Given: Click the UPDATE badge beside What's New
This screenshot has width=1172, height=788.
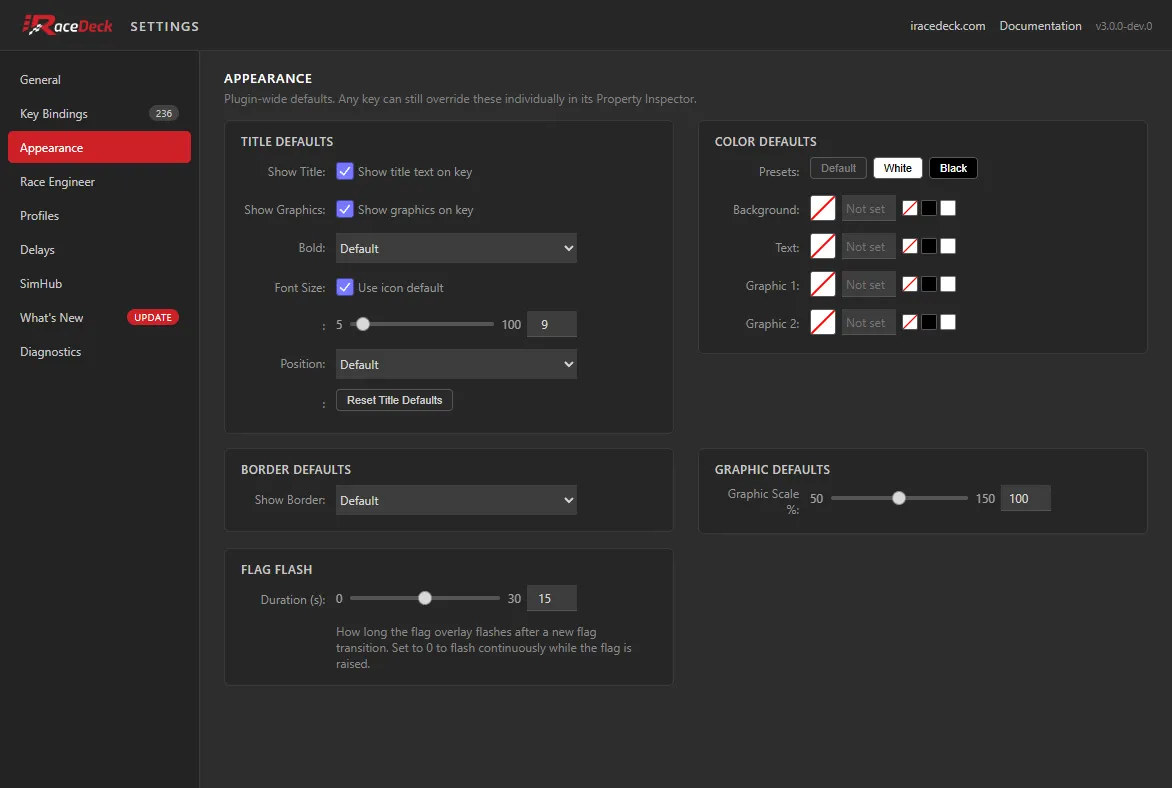Looking at the screenshot, I should pyautogui.click(x=152, y=317).
